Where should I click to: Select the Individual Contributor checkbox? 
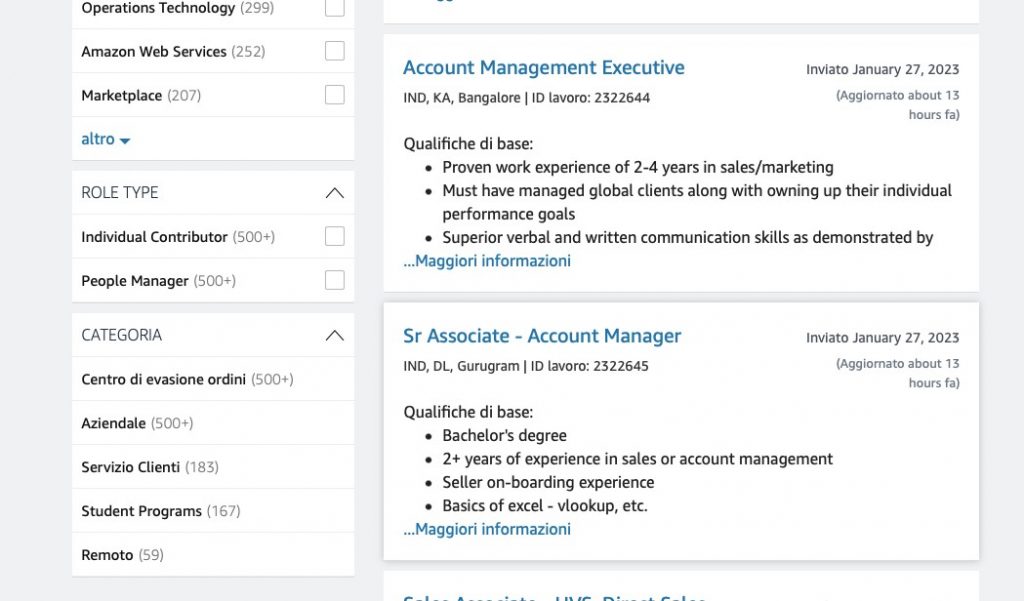(x=335, y=237)
